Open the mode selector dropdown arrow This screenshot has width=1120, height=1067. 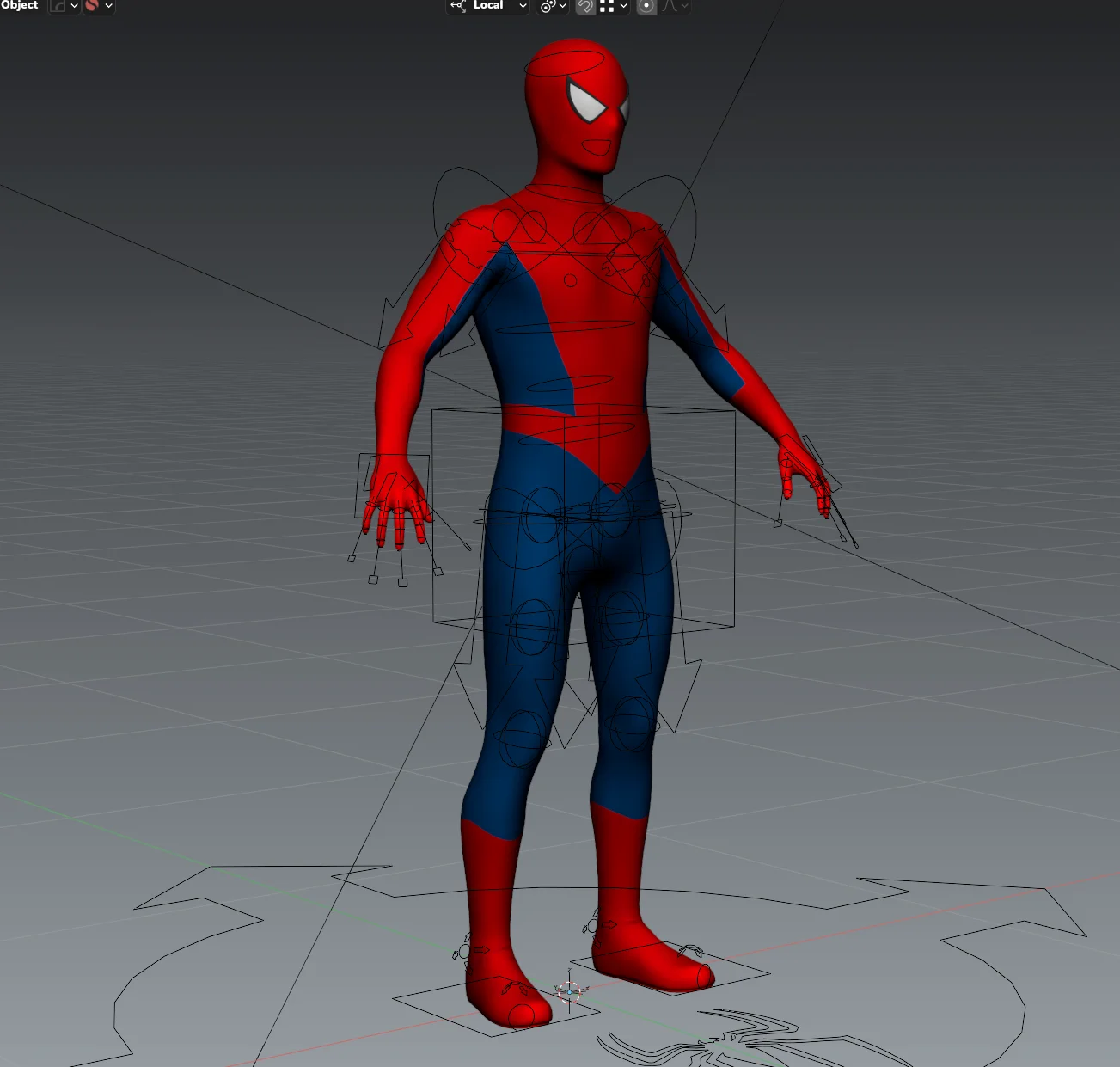[74, 7]
